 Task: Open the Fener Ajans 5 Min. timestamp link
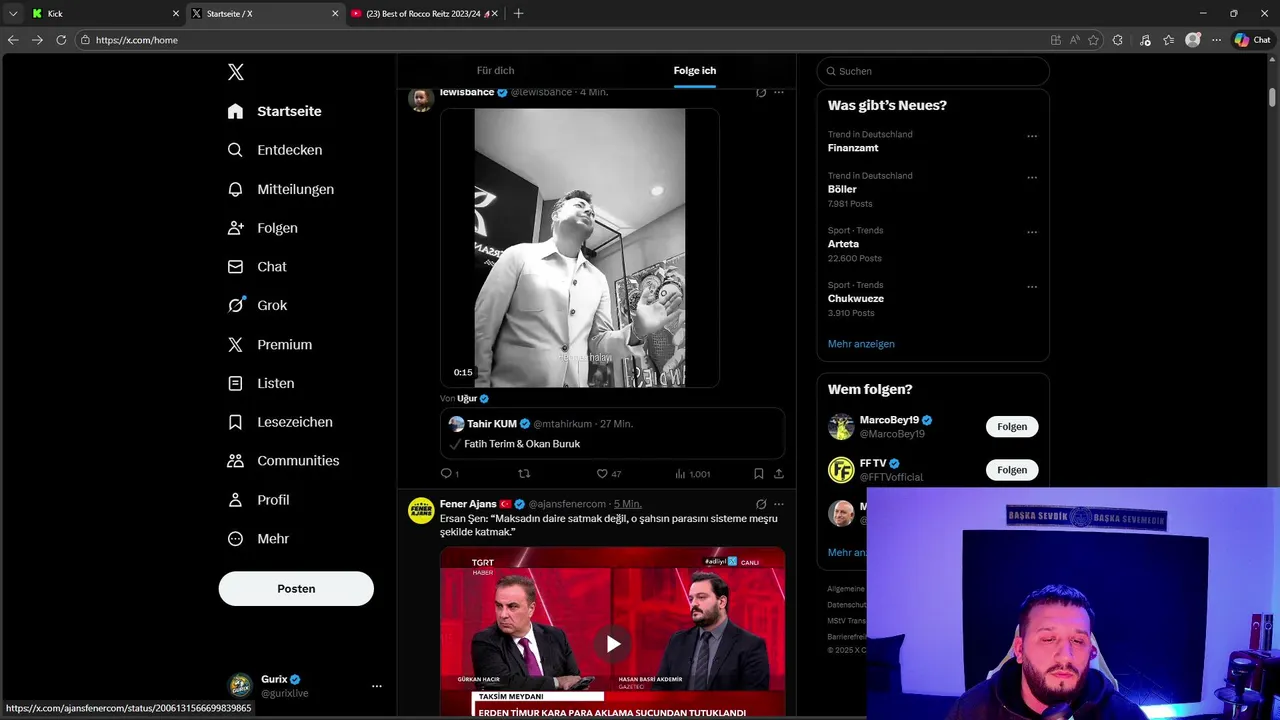click(x=628, y=504)
